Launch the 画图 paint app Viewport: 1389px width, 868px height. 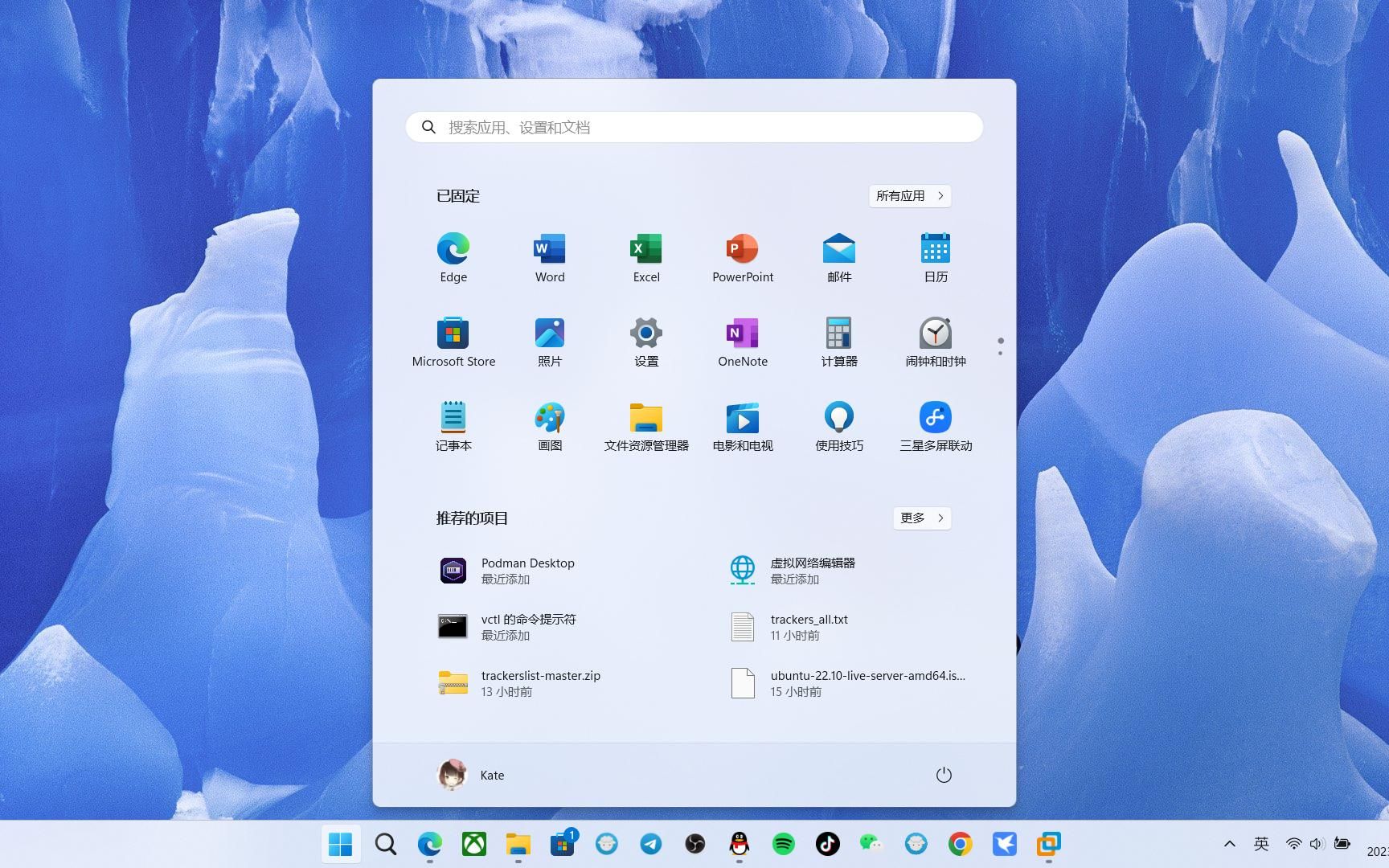click(x=550, y=426)
